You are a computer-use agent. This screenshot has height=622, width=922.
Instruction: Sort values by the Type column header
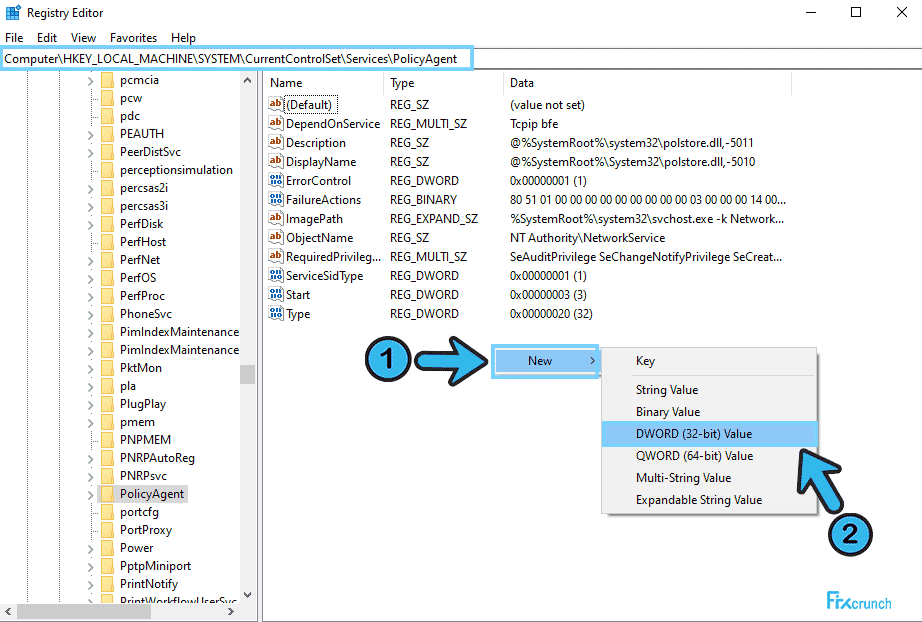[444, 83]
